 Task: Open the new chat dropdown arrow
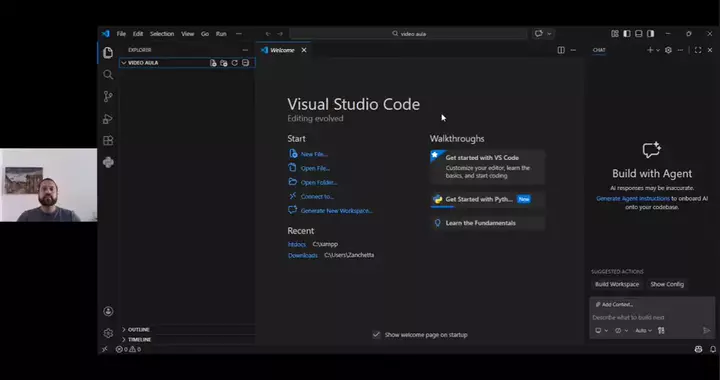click(x=658, y=50)
